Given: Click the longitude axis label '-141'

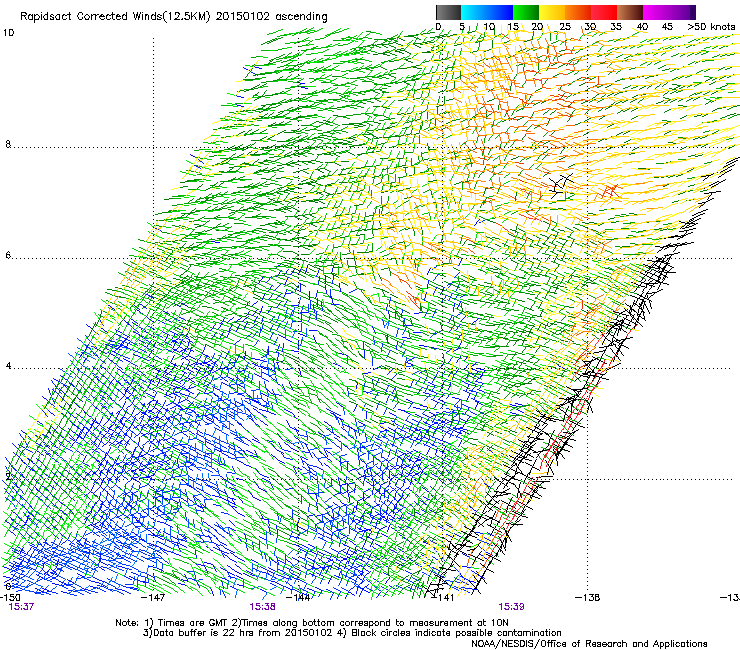Looking at the screenshot, I should pyautogui.click(x=442, y=597).
